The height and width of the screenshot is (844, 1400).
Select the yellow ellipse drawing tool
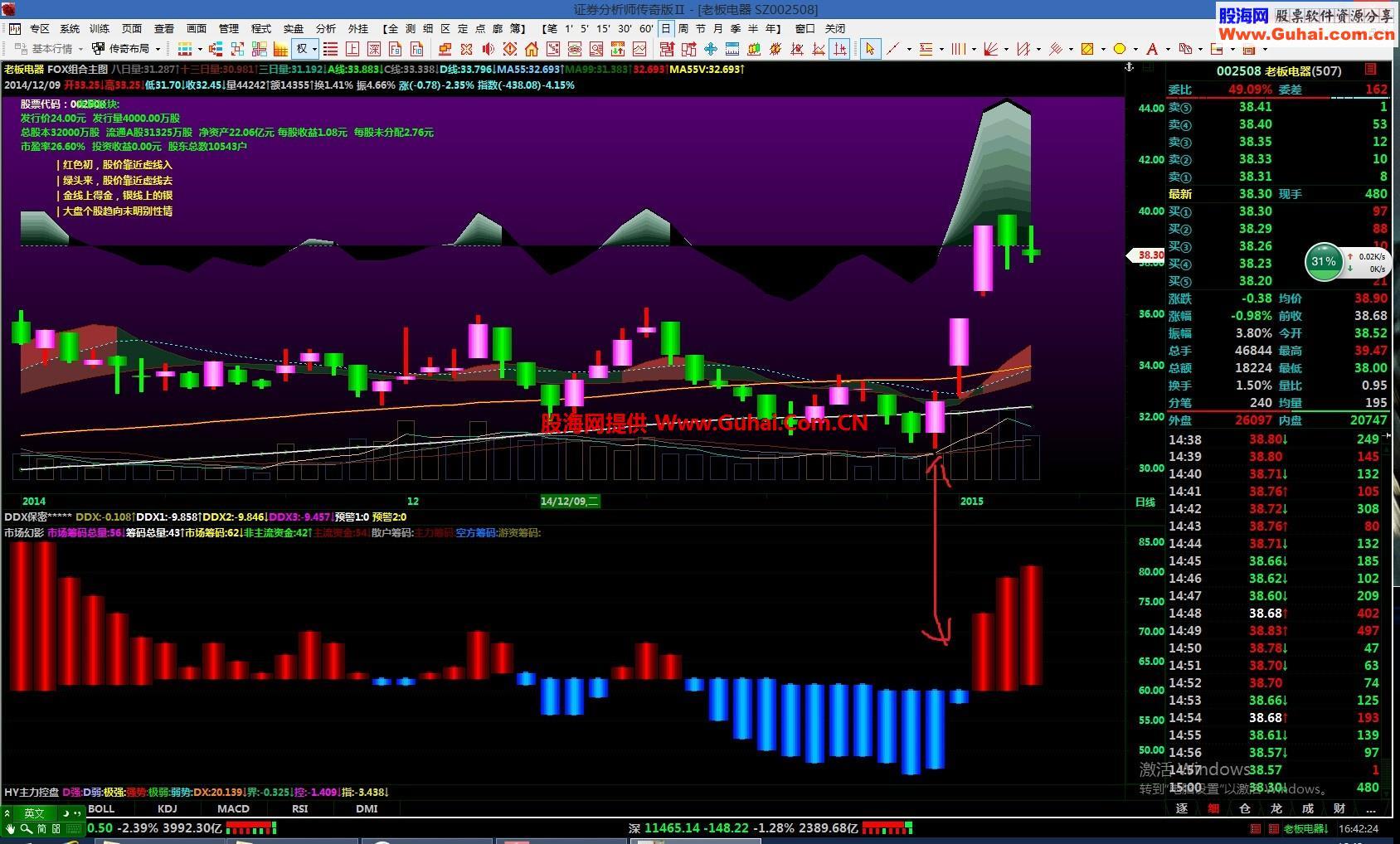[1119, 49]
